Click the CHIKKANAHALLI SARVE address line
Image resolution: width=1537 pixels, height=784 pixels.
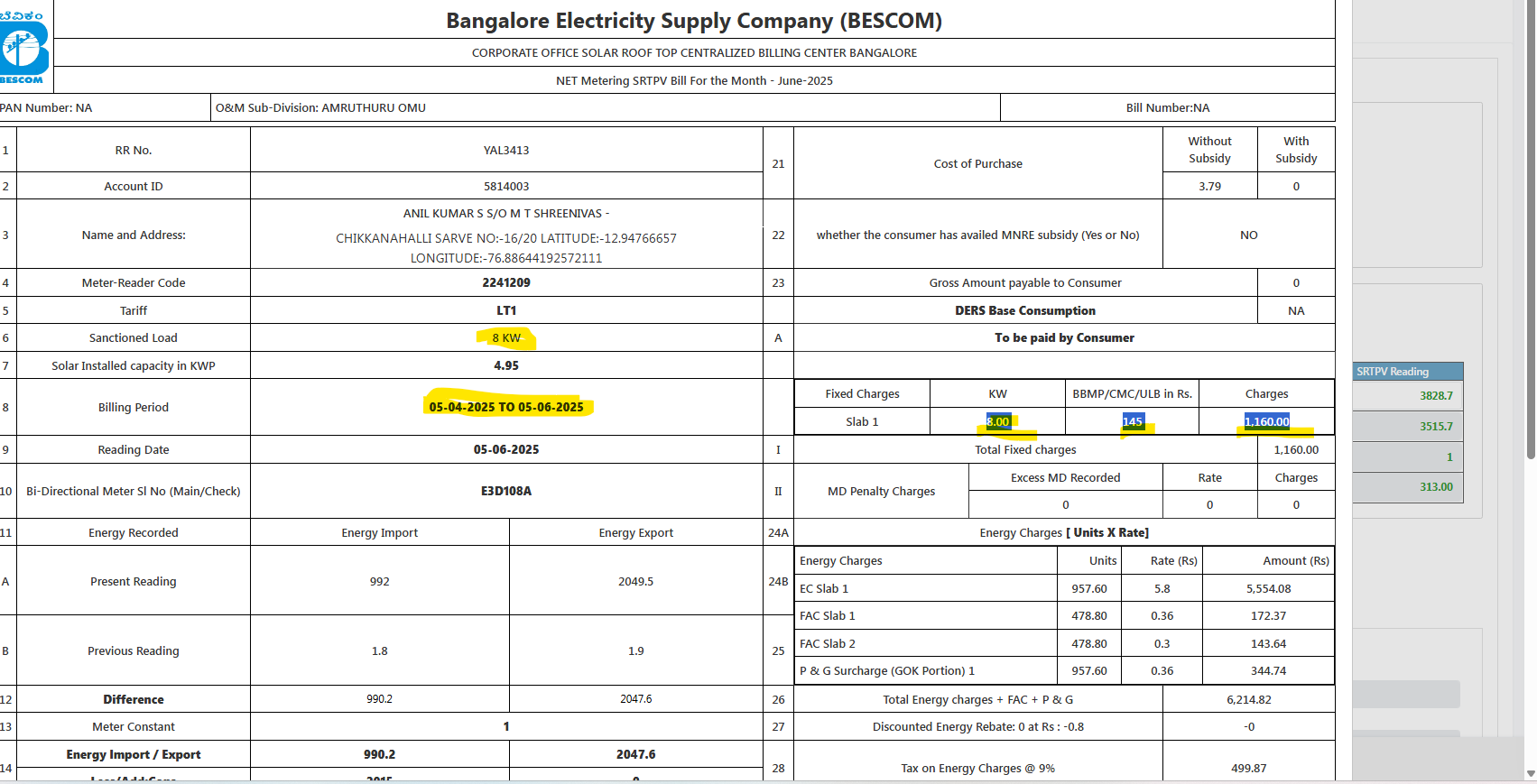coord(506,239)
